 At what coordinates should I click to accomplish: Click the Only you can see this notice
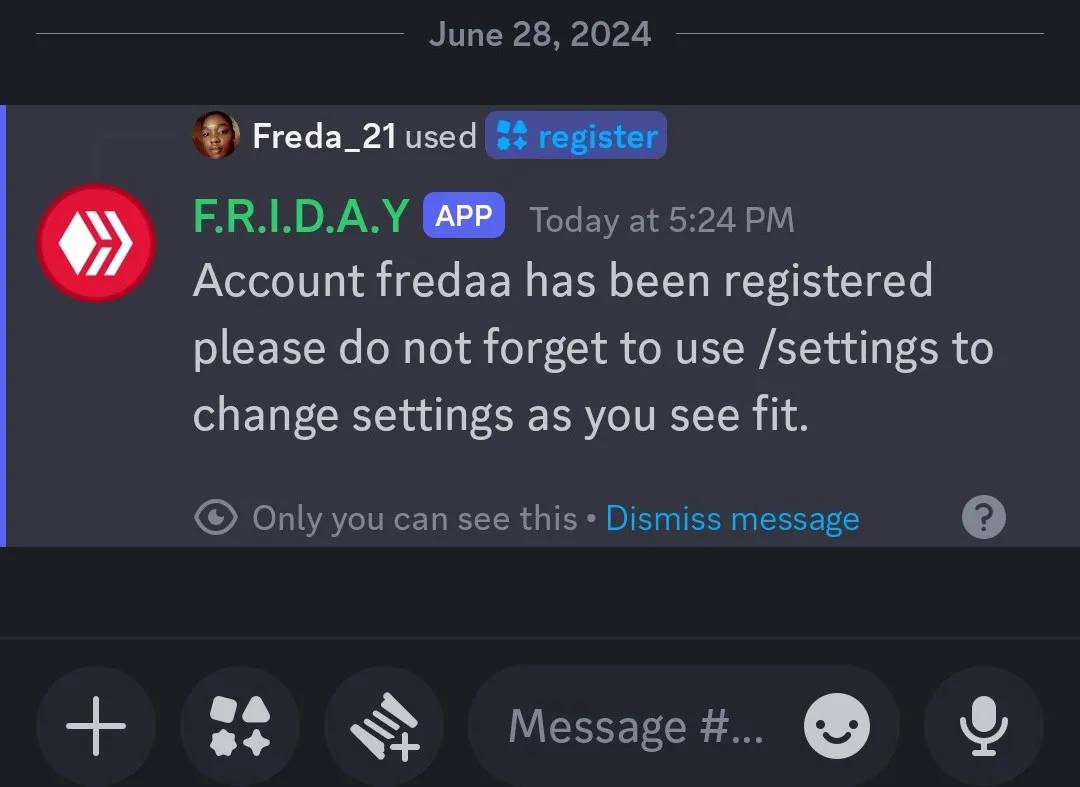pyautogui.click(x=415, y=518)
